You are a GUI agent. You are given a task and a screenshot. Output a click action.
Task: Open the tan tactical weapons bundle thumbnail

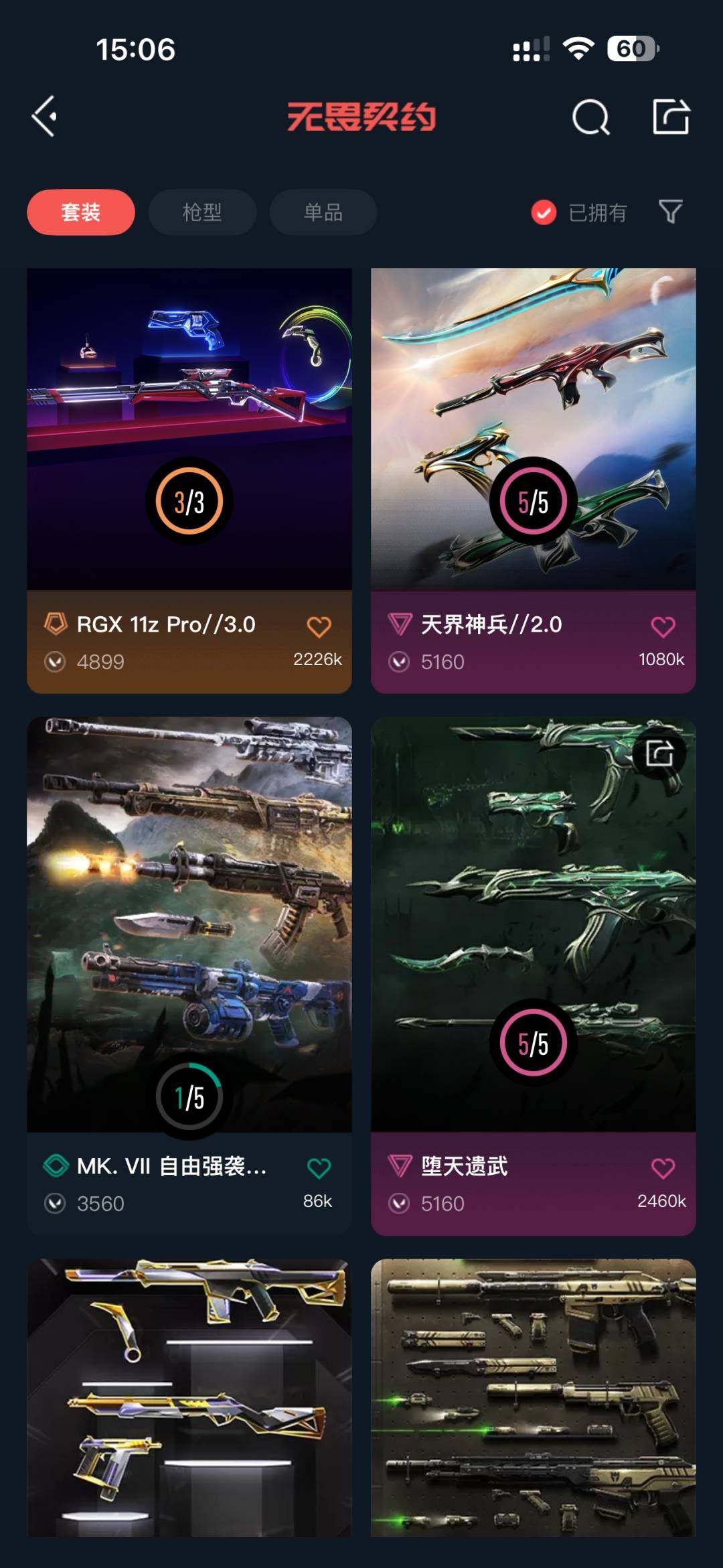point(534,1398)
